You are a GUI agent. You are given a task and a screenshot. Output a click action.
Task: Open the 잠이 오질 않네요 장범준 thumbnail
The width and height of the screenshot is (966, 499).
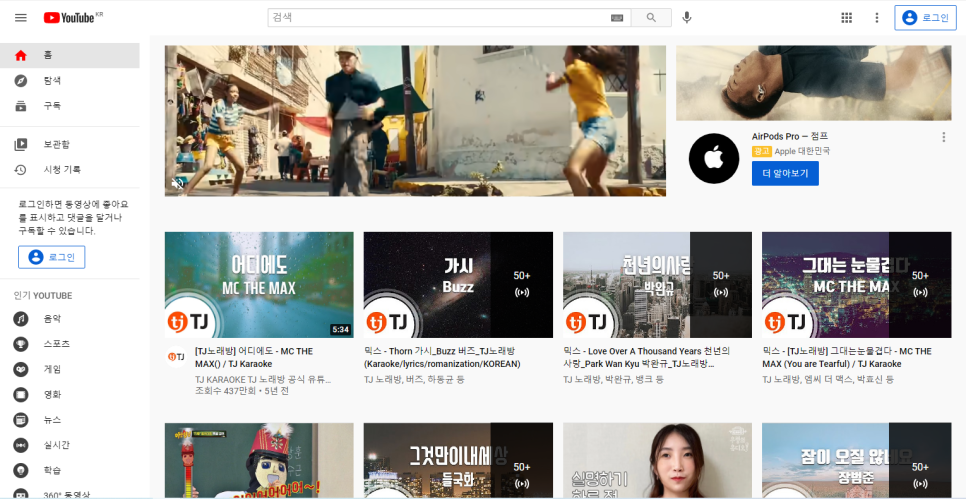(856, 461)
